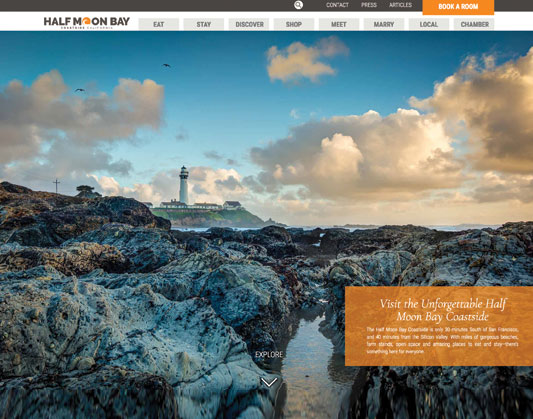Image resolution: width=533 pixels, height=419 pixels.
Task: Select the Stay menu item
Action: pos(204,24)
